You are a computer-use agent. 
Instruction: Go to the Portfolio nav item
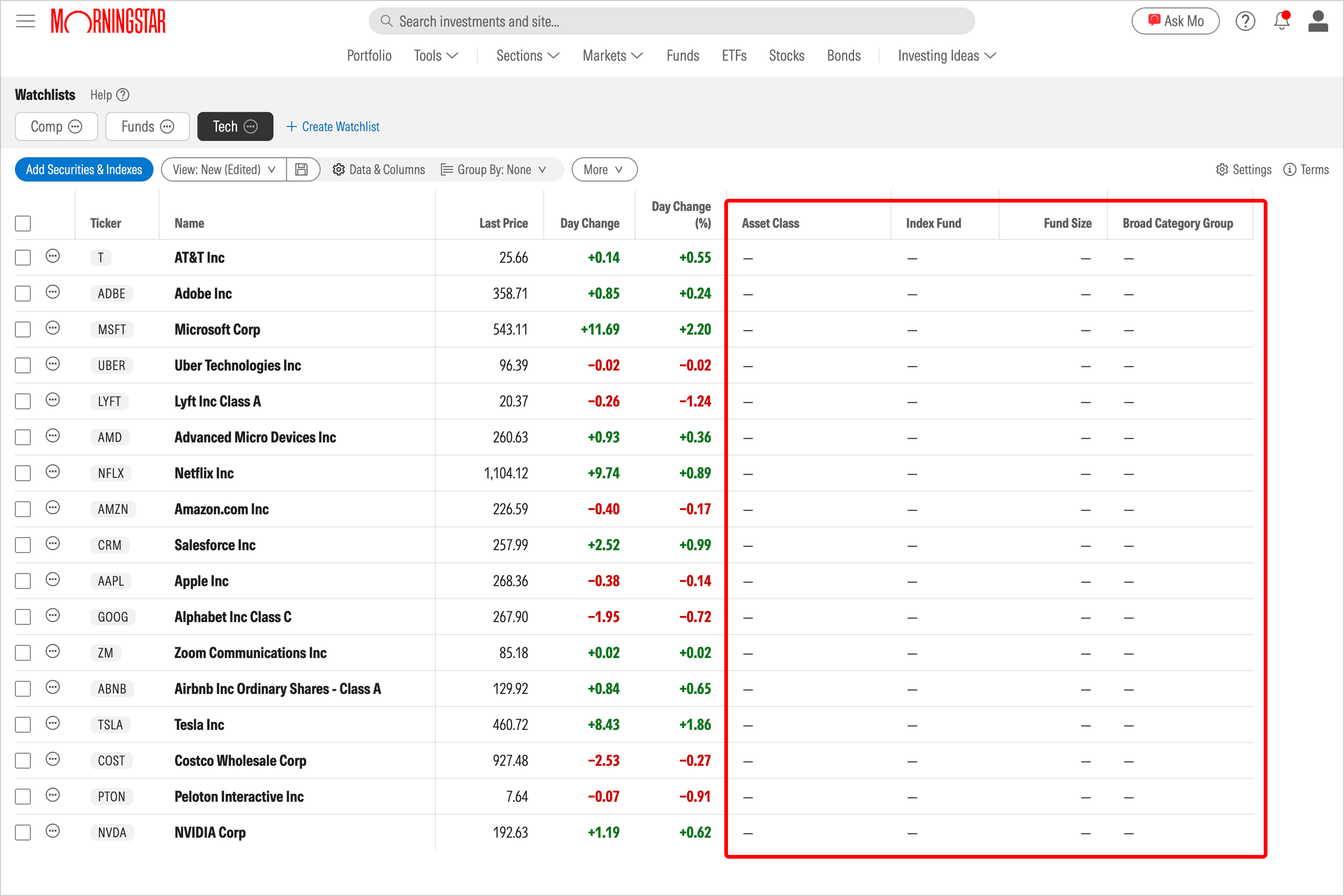(x=369, y=56)
